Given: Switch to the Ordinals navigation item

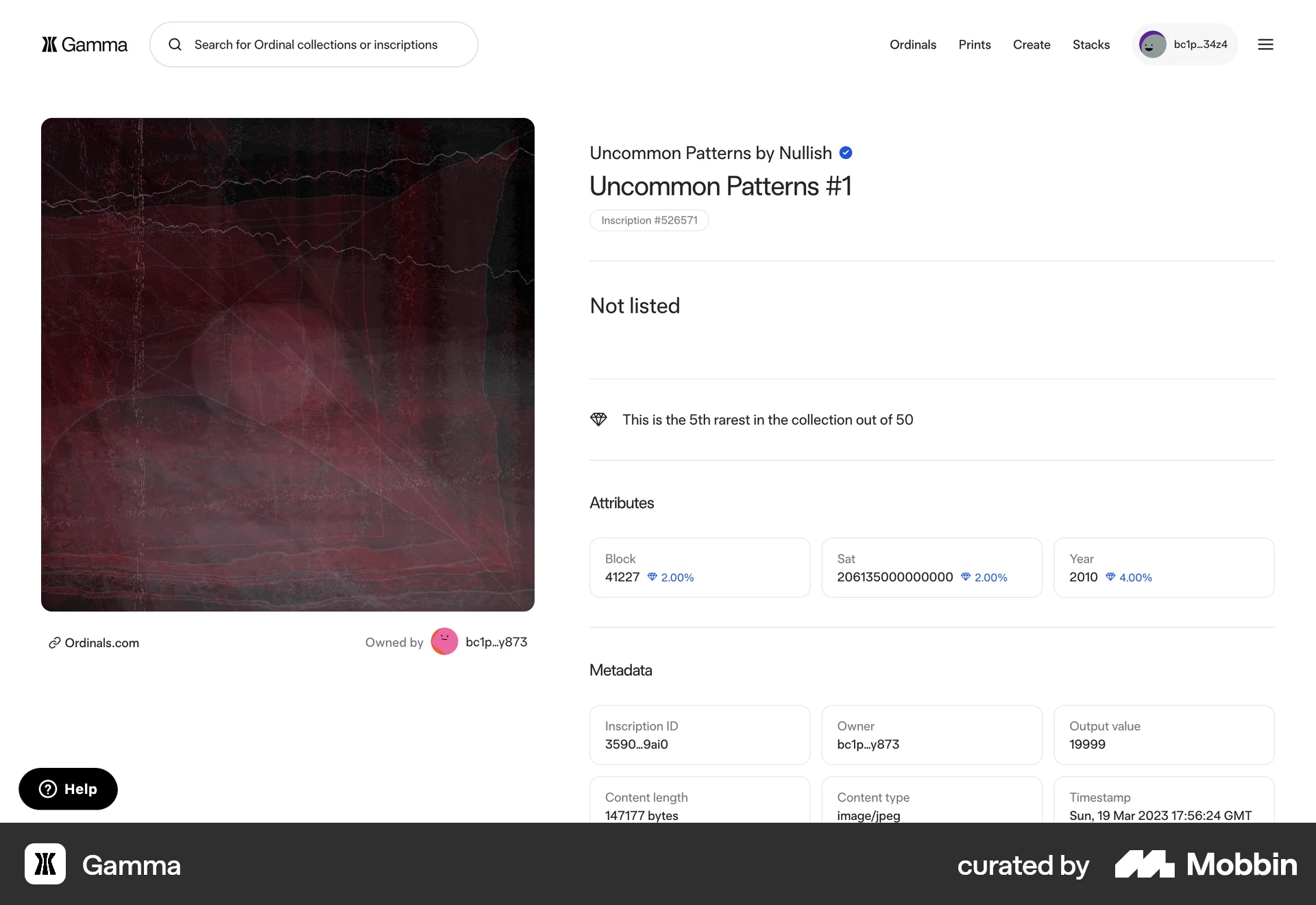Looking at the screenshot, I should (x=912, y=44).
